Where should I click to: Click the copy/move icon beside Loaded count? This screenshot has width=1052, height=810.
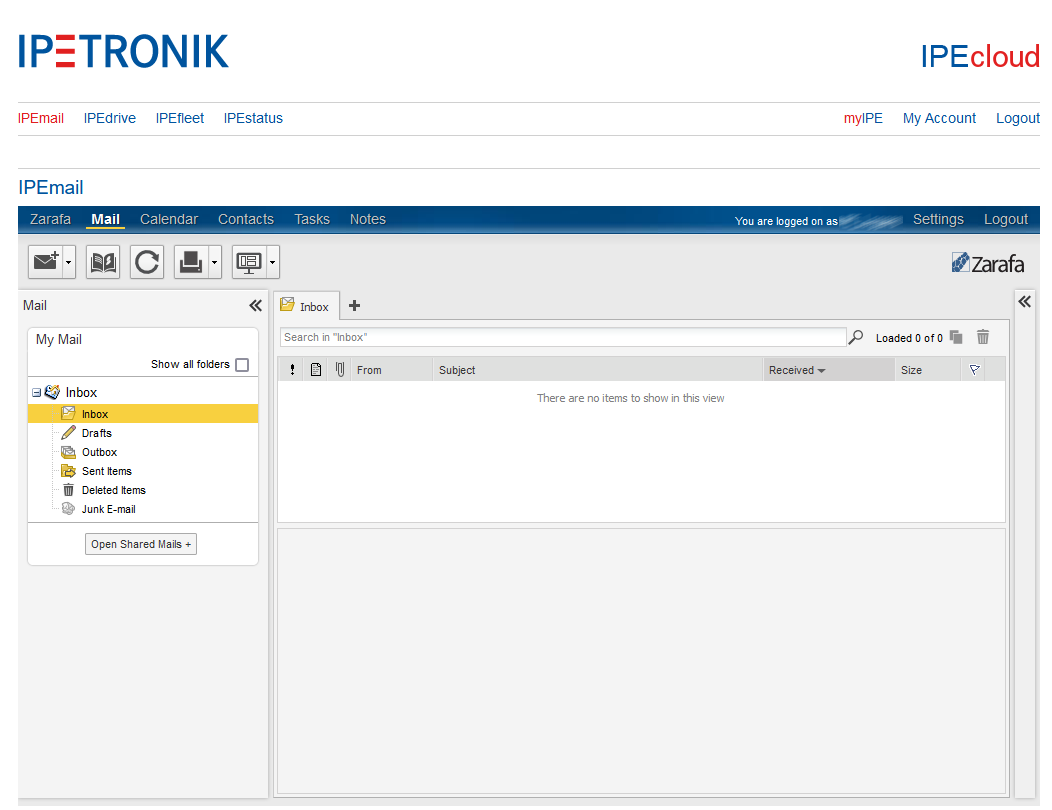[x=957, y=338]
